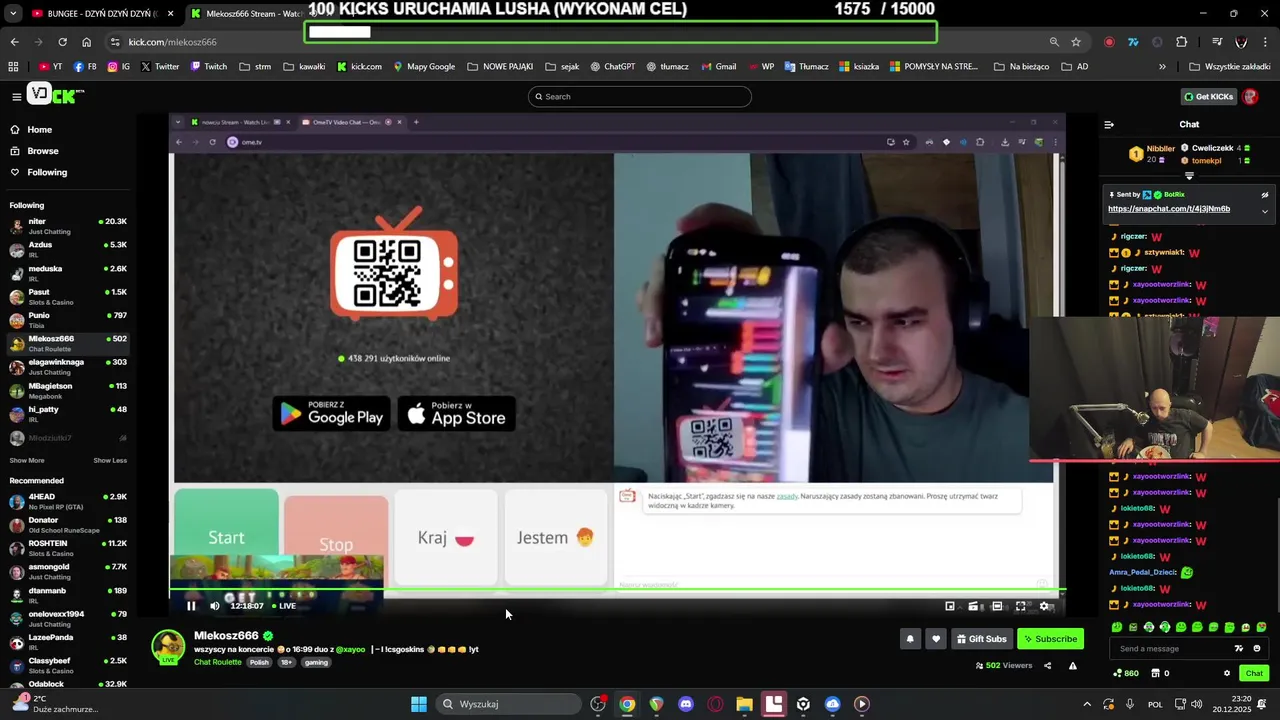1280x720 pixels.
Task: Open stream player settings gear
Action: tap(1045, 606)
